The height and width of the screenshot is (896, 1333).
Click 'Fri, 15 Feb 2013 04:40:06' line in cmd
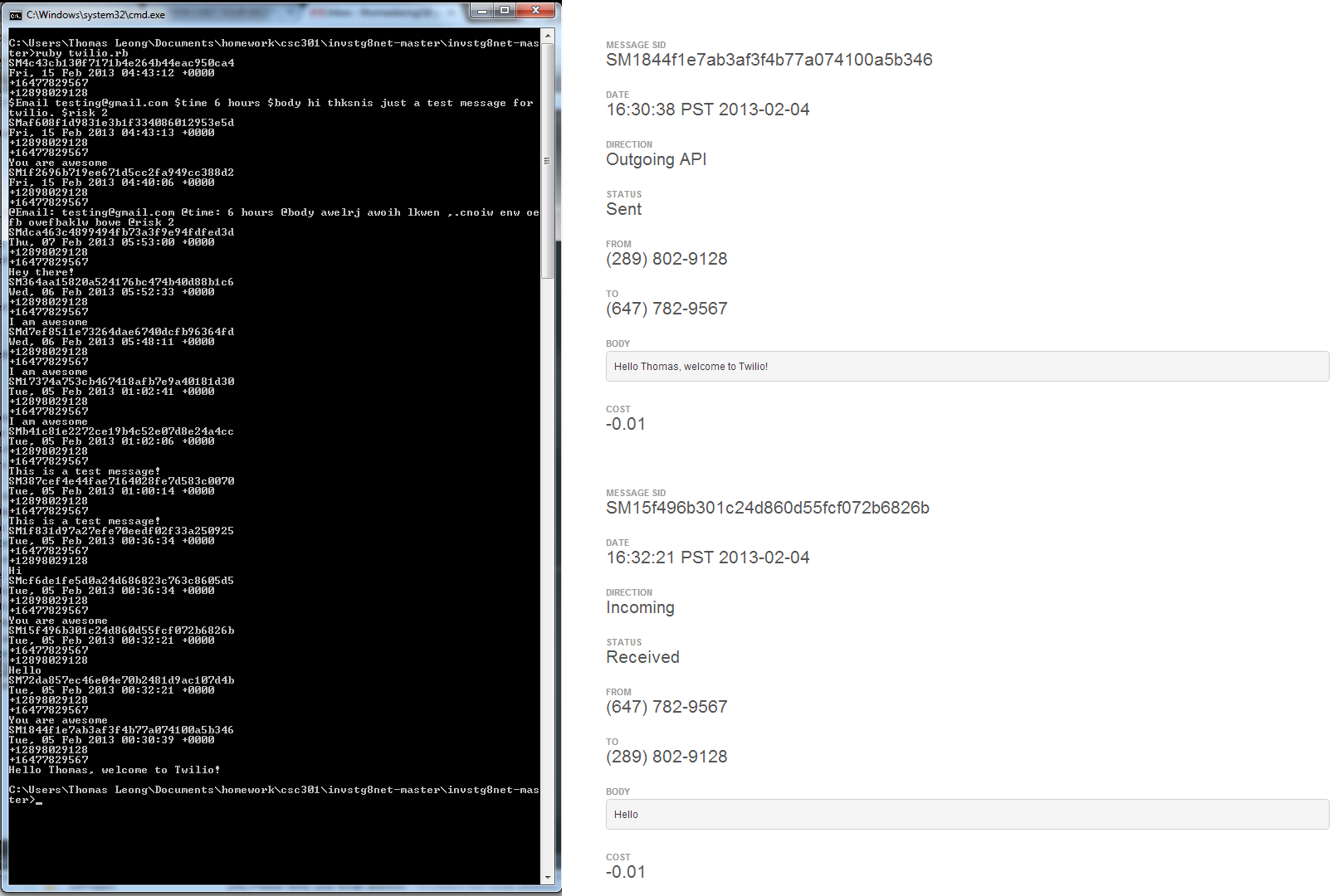(x=111, y=183)
